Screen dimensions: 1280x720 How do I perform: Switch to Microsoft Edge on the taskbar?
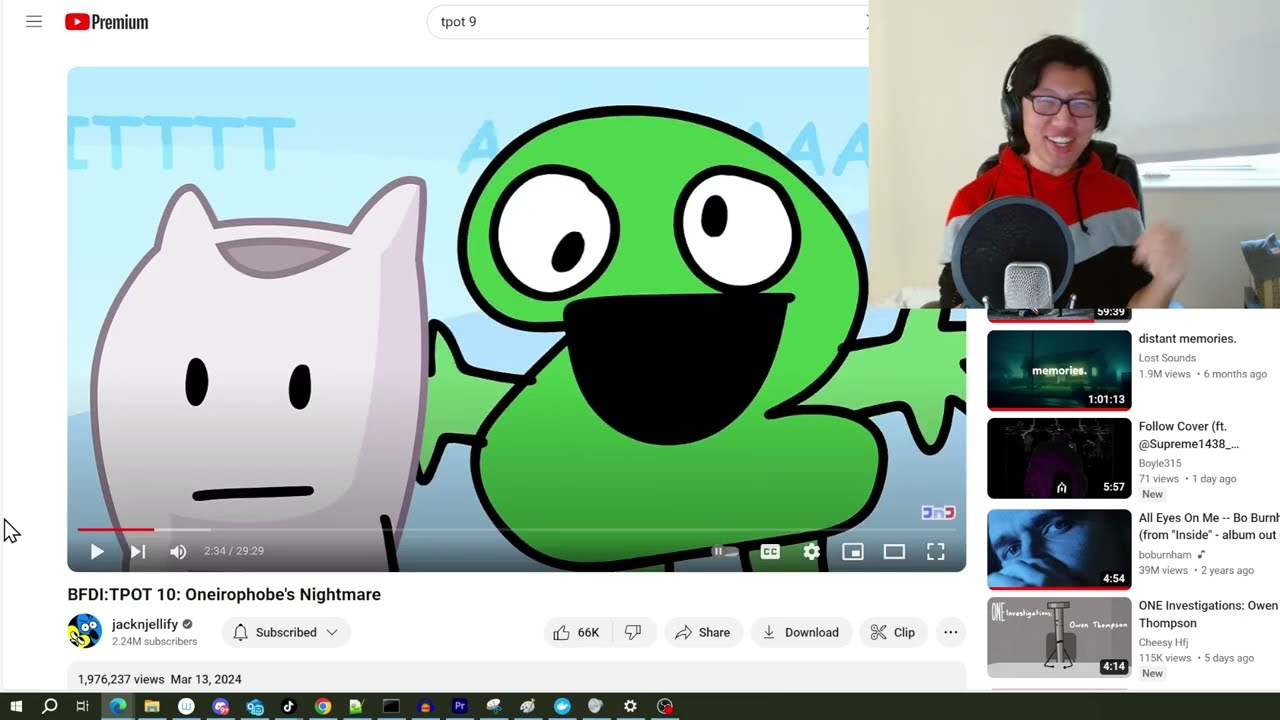tap(118, 706)
